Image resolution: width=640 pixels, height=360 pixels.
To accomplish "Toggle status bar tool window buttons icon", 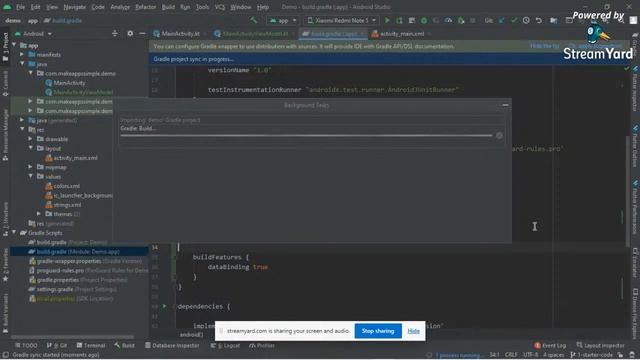I will click(5, 355).
